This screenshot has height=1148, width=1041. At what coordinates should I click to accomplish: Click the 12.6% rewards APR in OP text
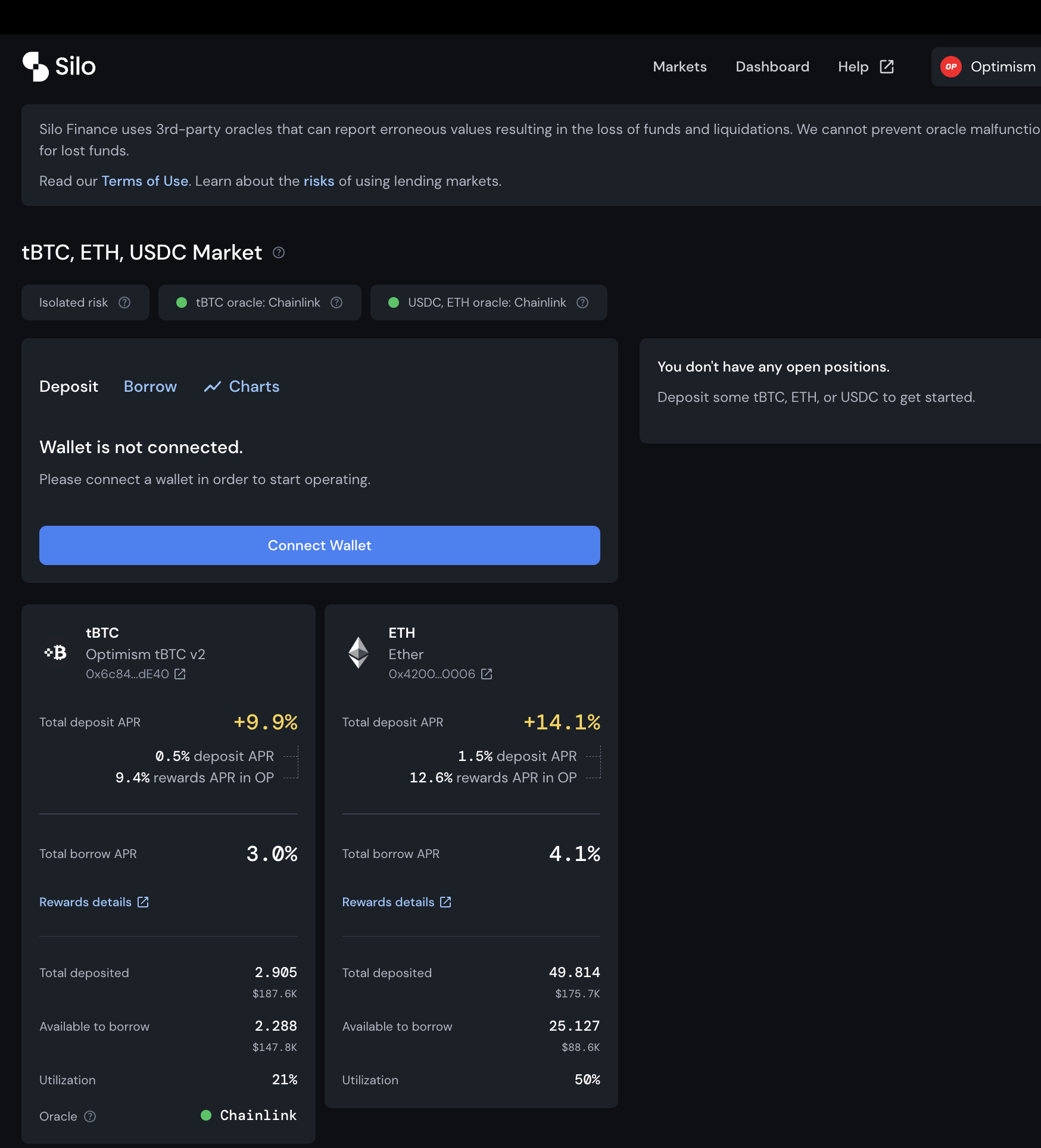493,778
